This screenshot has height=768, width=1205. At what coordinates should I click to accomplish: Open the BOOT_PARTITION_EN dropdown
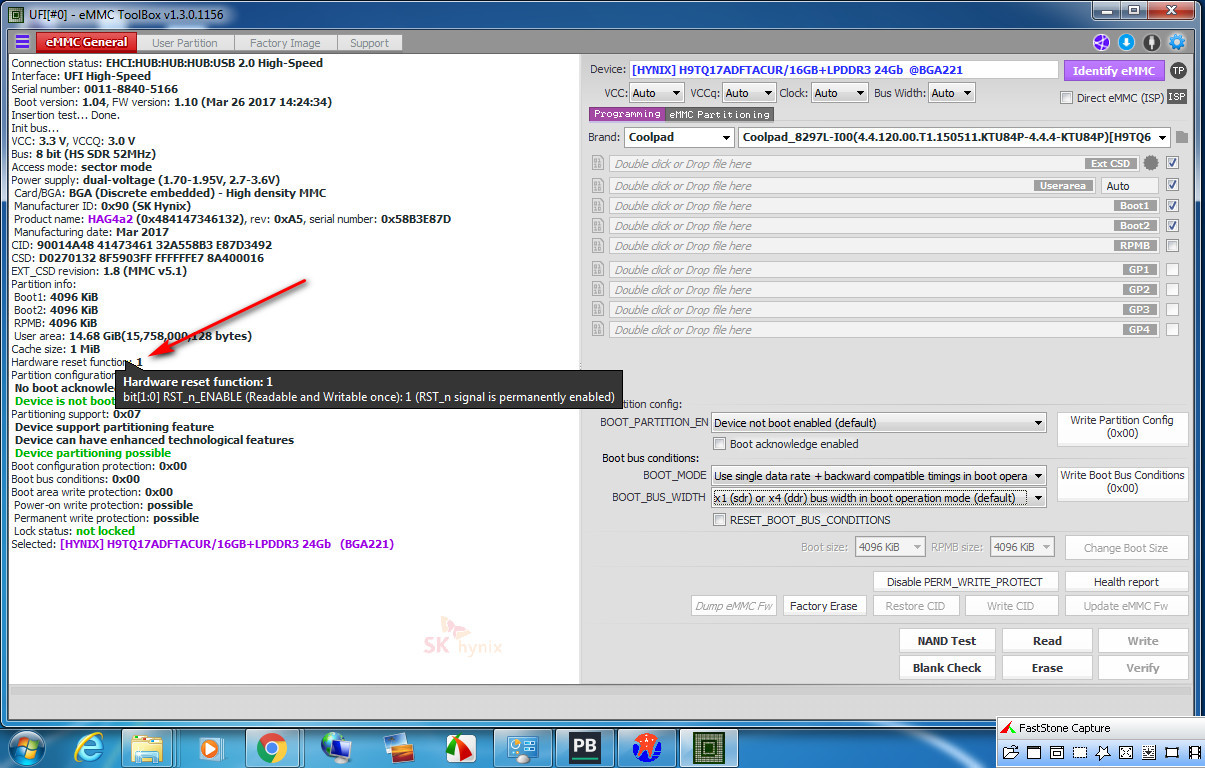pos(879,423)
